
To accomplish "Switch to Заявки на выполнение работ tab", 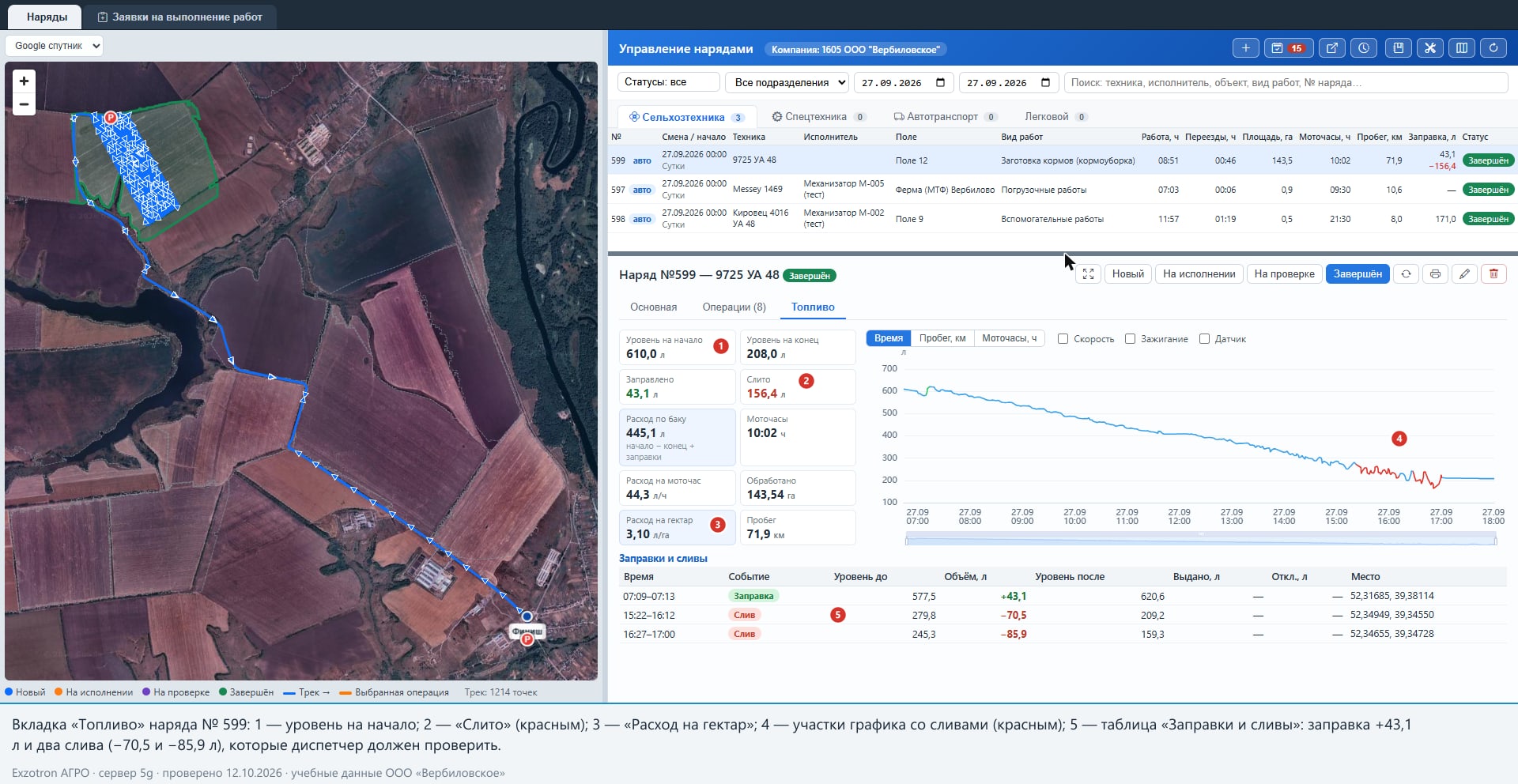I will (x=180, y=17).
